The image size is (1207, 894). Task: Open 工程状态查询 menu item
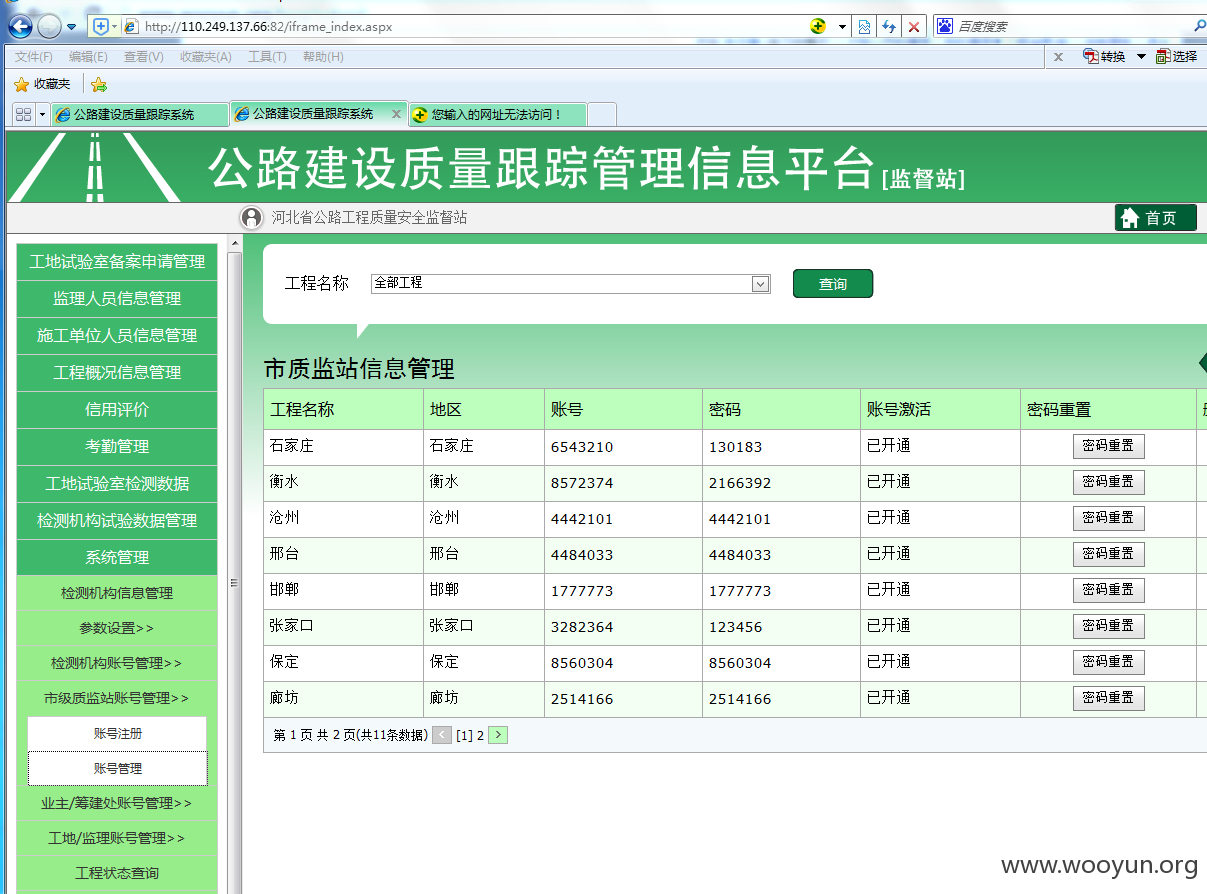point(117,873)
